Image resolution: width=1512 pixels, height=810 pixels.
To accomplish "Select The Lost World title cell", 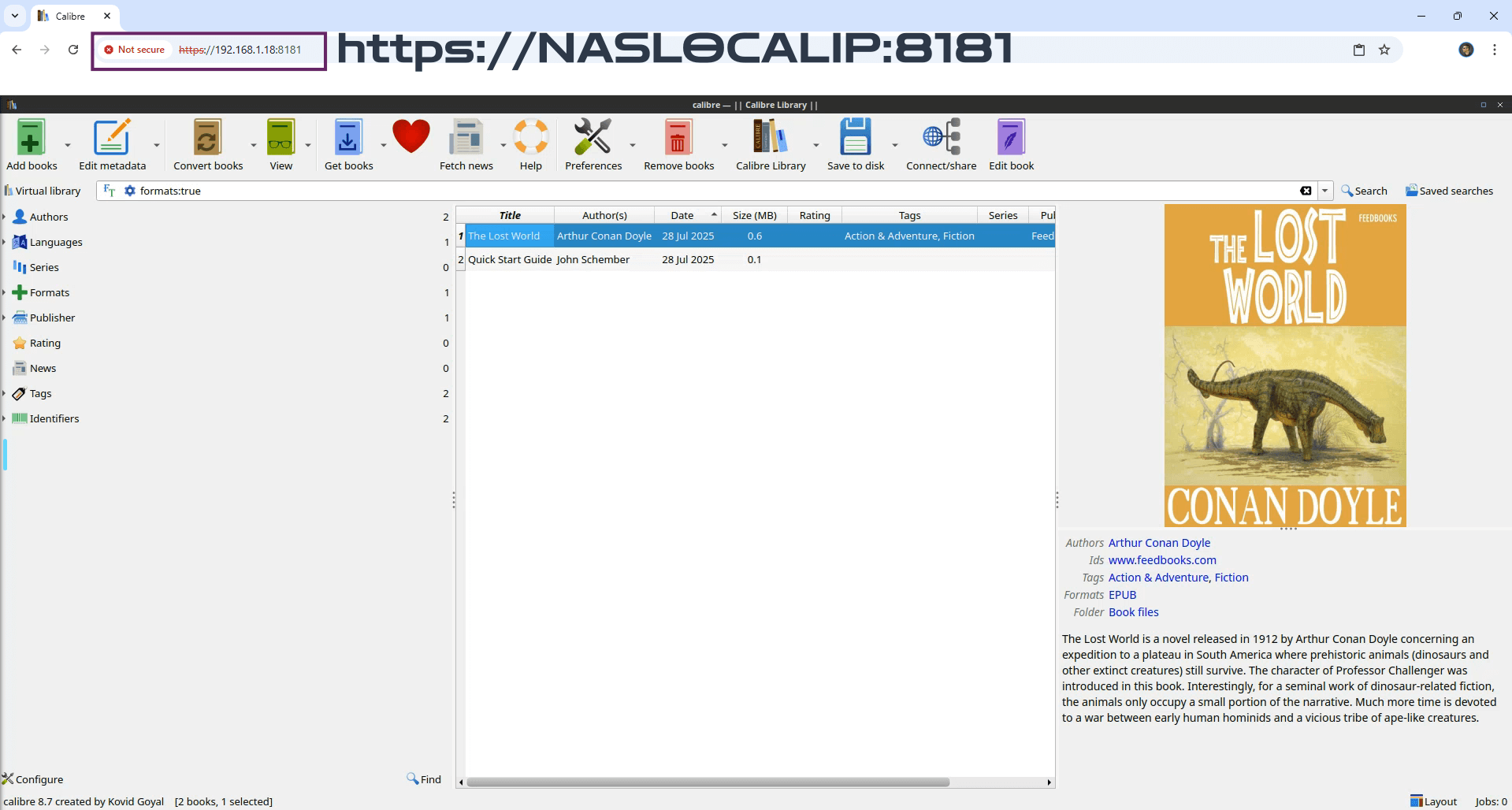I will pos(510,236).
